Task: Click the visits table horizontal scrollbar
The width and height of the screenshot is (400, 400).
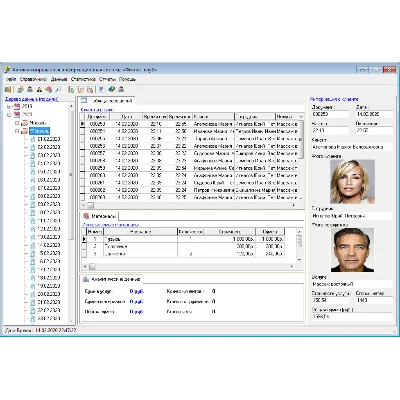Action: [189, 205]
